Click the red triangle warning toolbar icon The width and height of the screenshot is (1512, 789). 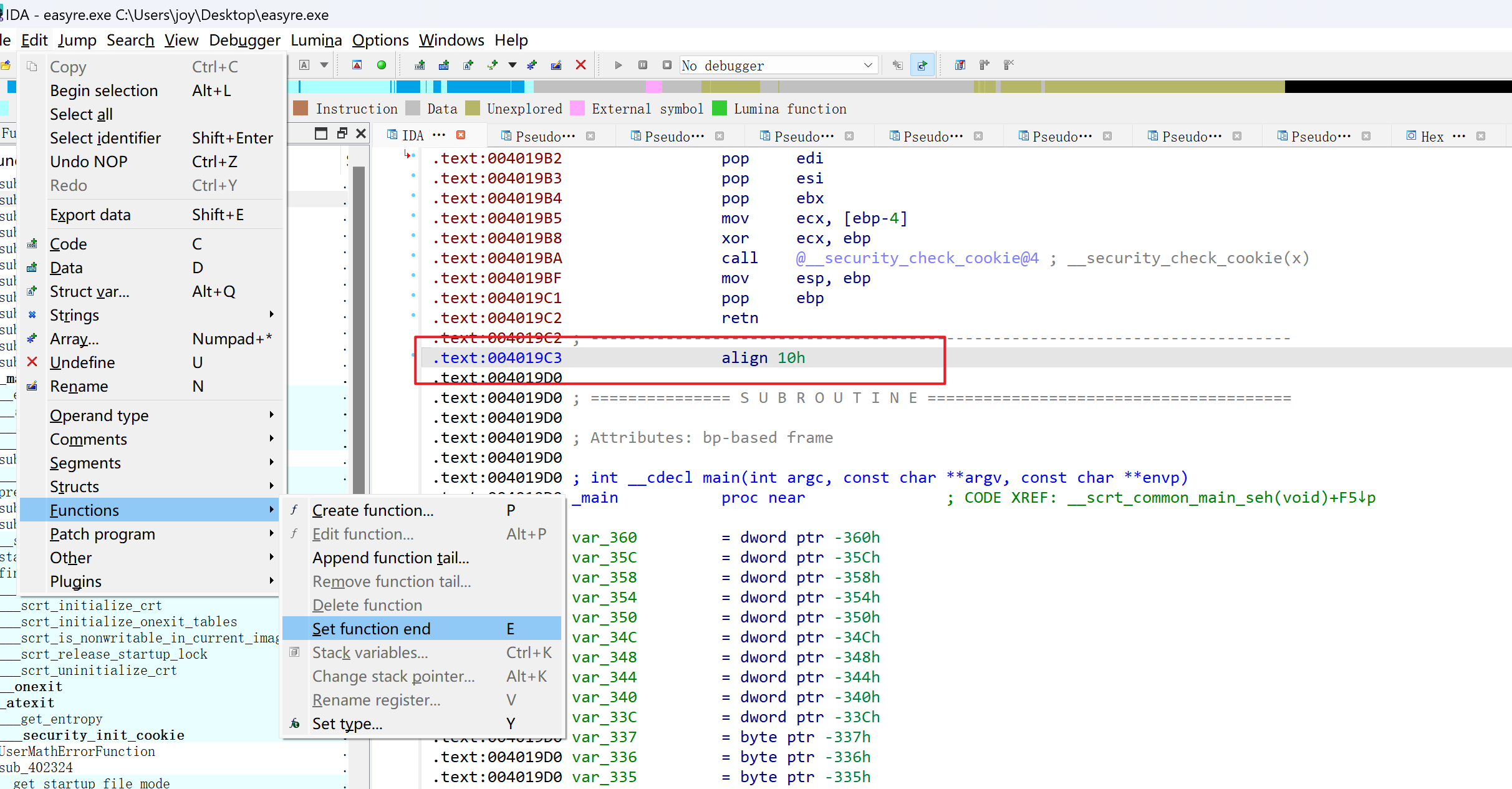click(357, 65)
